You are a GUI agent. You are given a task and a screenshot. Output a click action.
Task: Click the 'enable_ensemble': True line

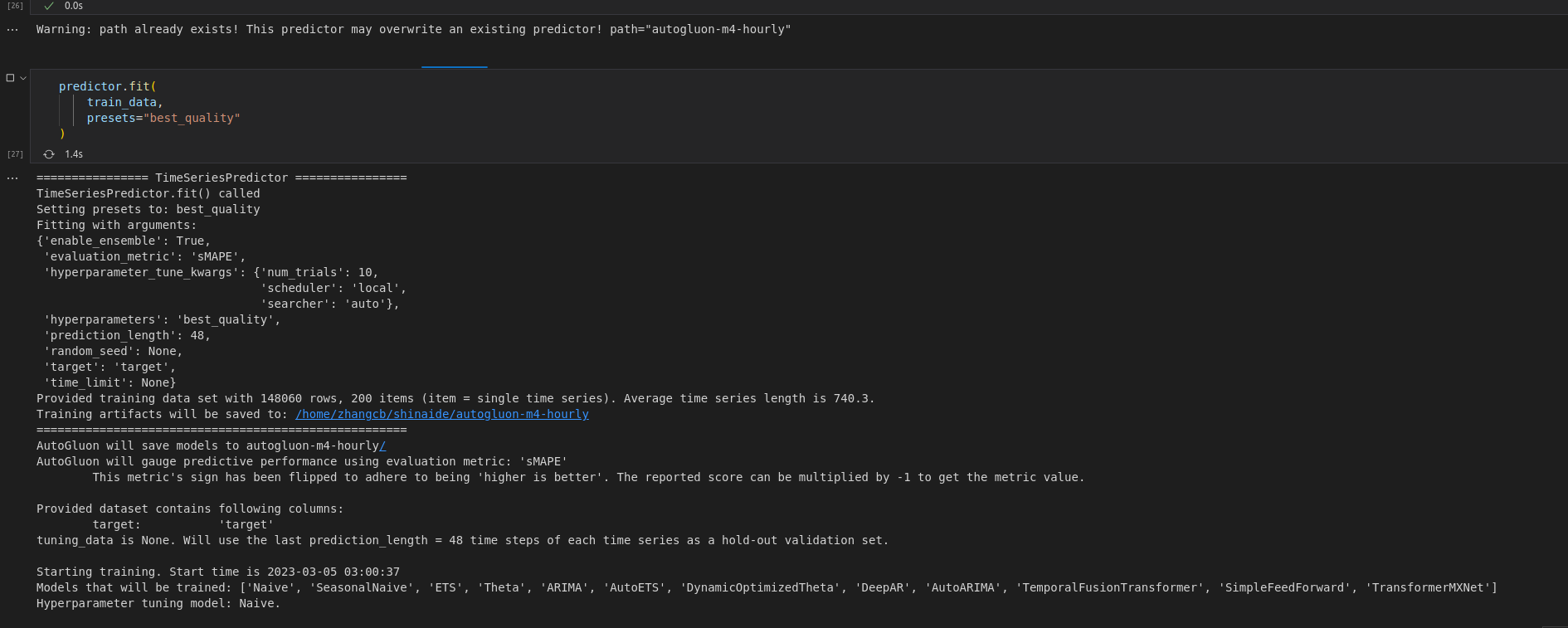pyautogui.click(x=124, y=241)
